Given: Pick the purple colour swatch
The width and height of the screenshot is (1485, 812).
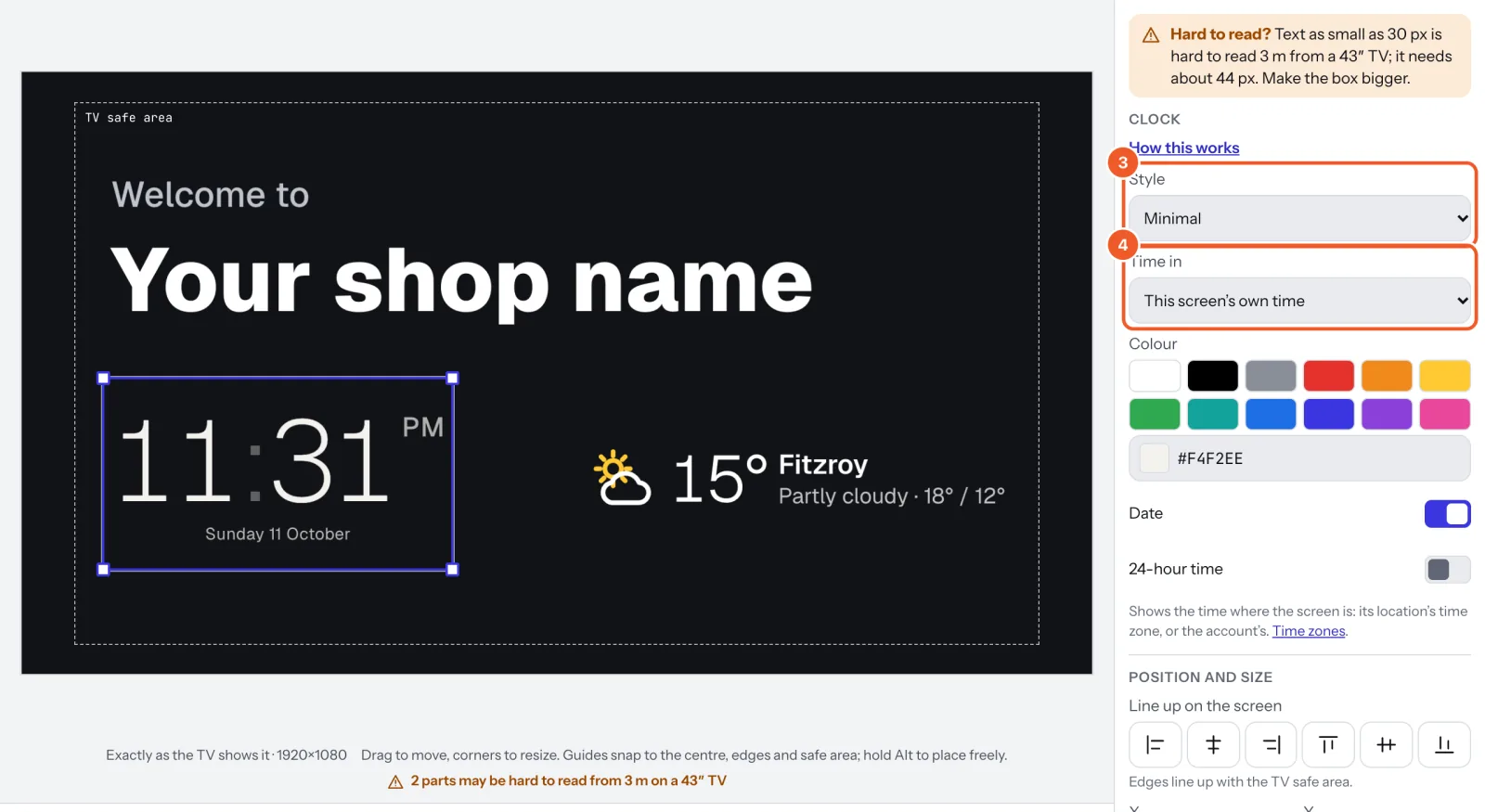Looking at the screenshot, I should point(1387,414).
